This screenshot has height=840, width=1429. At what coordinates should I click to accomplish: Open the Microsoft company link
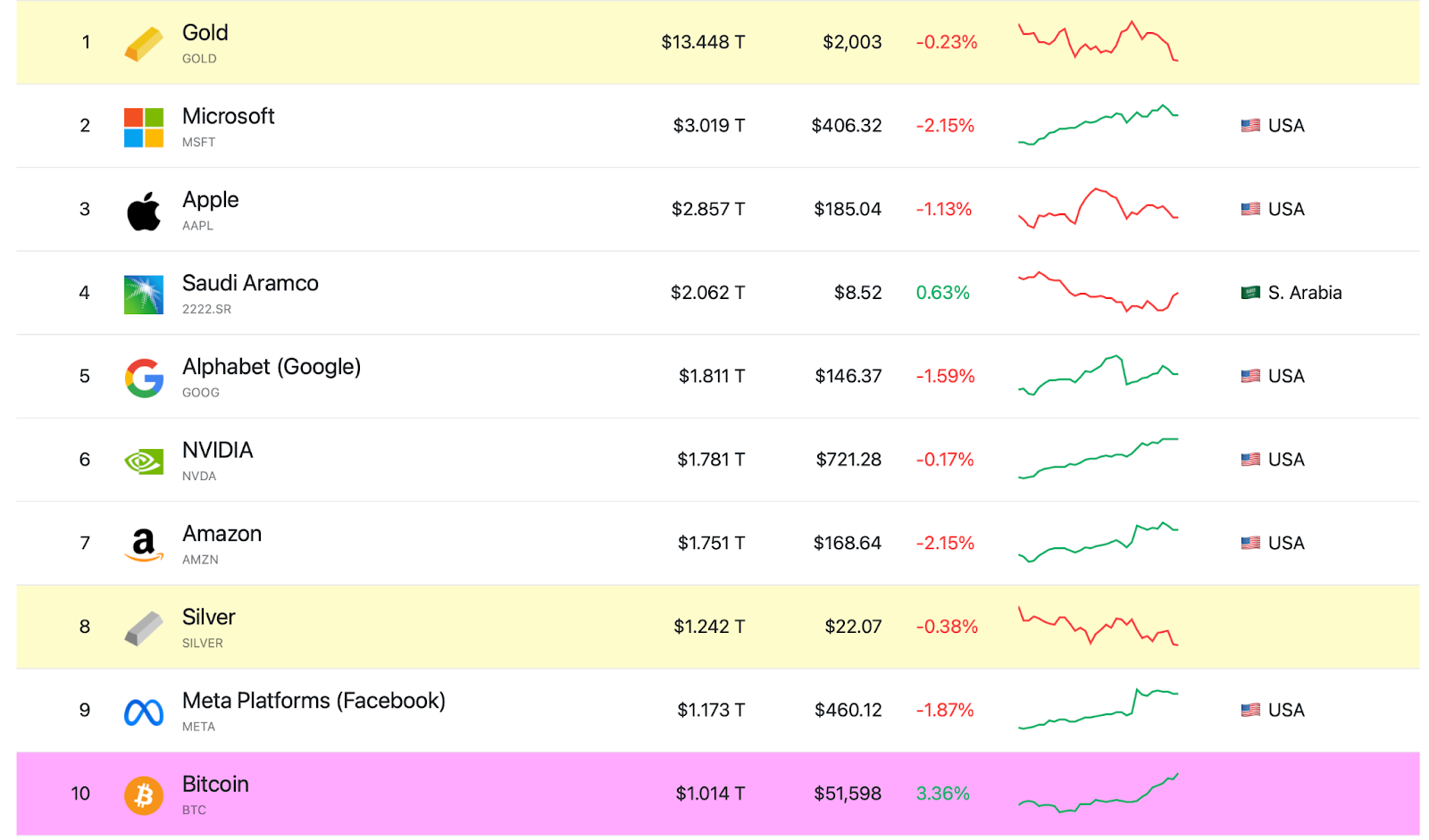229,116
